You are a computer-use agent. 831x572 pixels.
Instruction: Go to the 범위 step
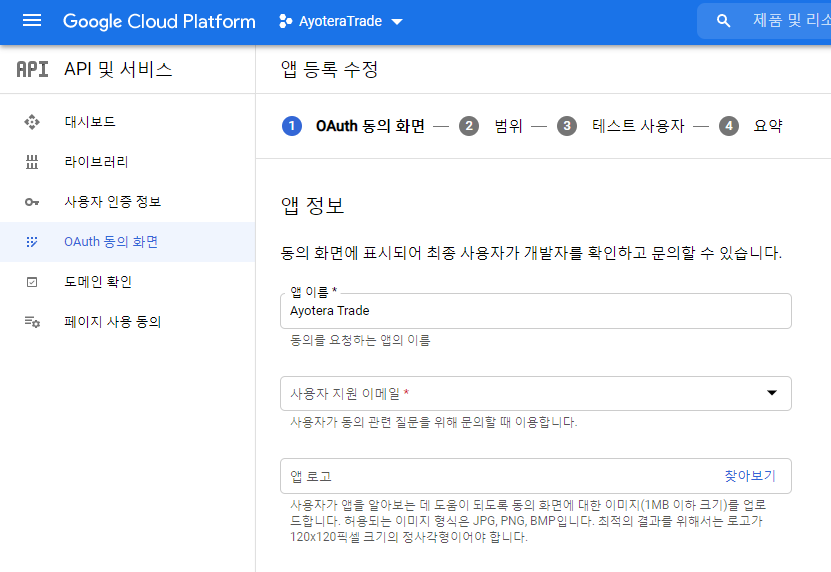pos(508,126)
